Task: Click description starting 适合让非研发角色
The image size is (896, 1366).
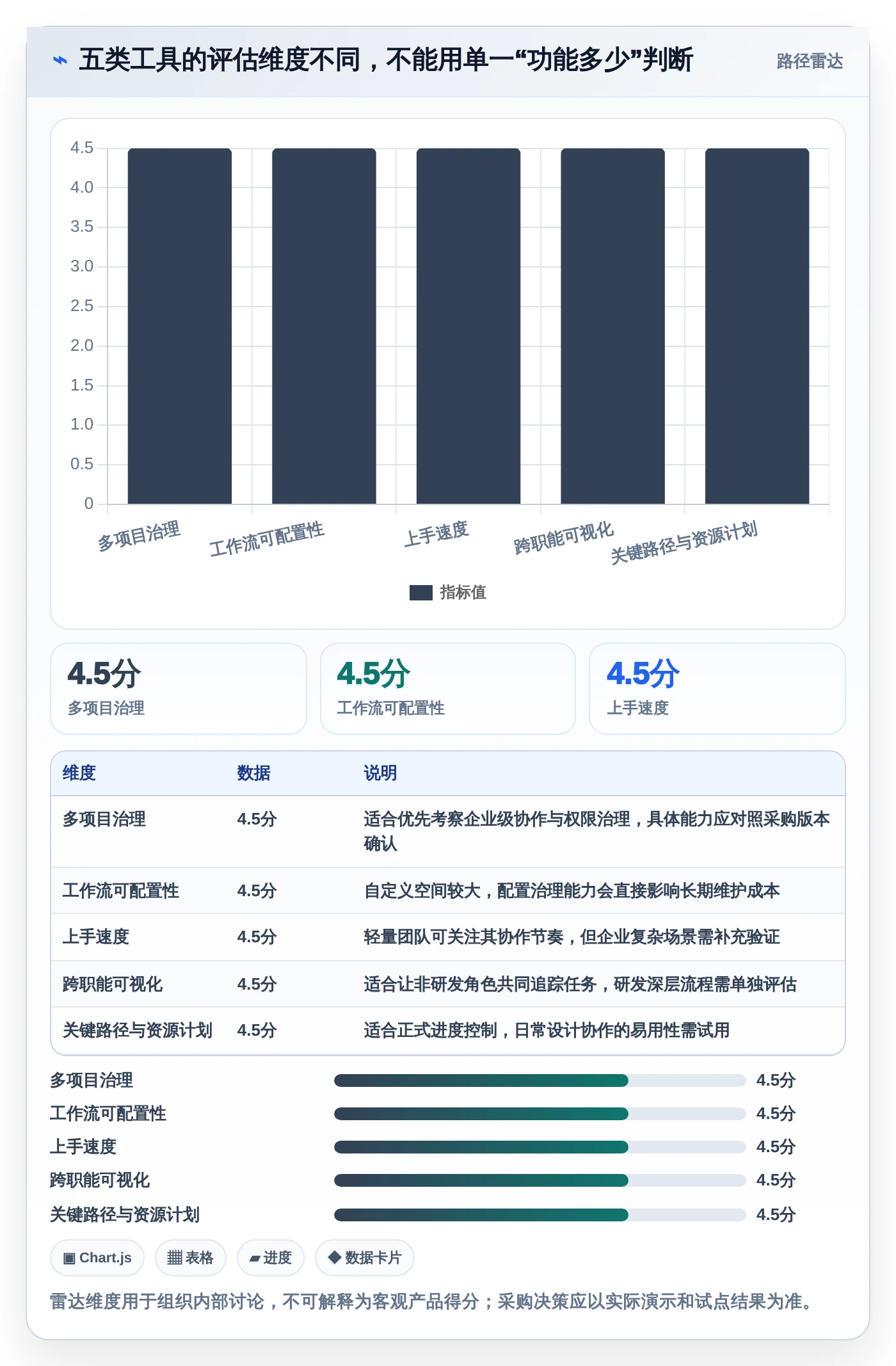Action: pyautogui.click(x=580, y=984)
